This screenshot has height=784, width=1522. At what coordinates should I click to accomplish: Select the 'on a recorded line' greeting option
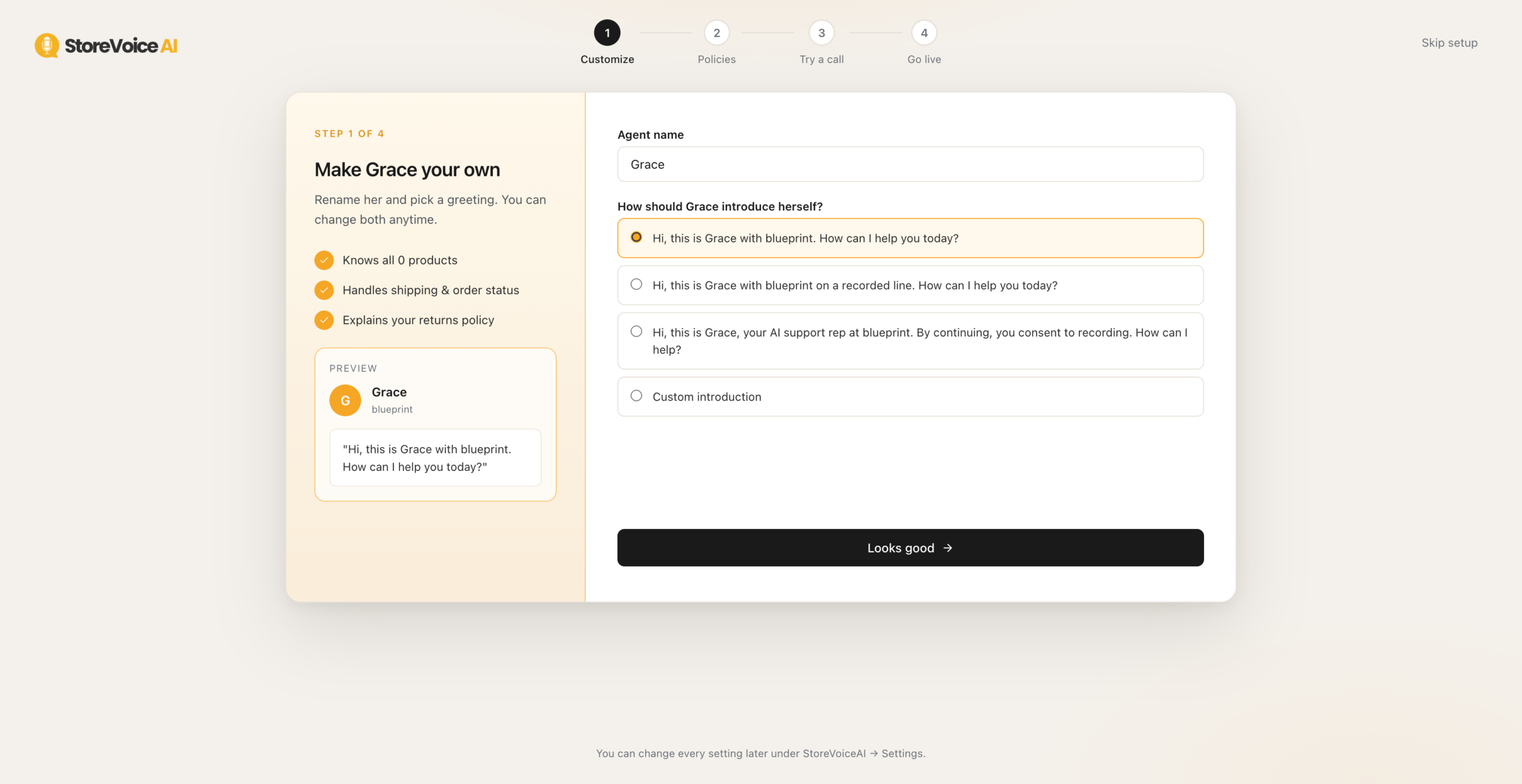point(910,285)
